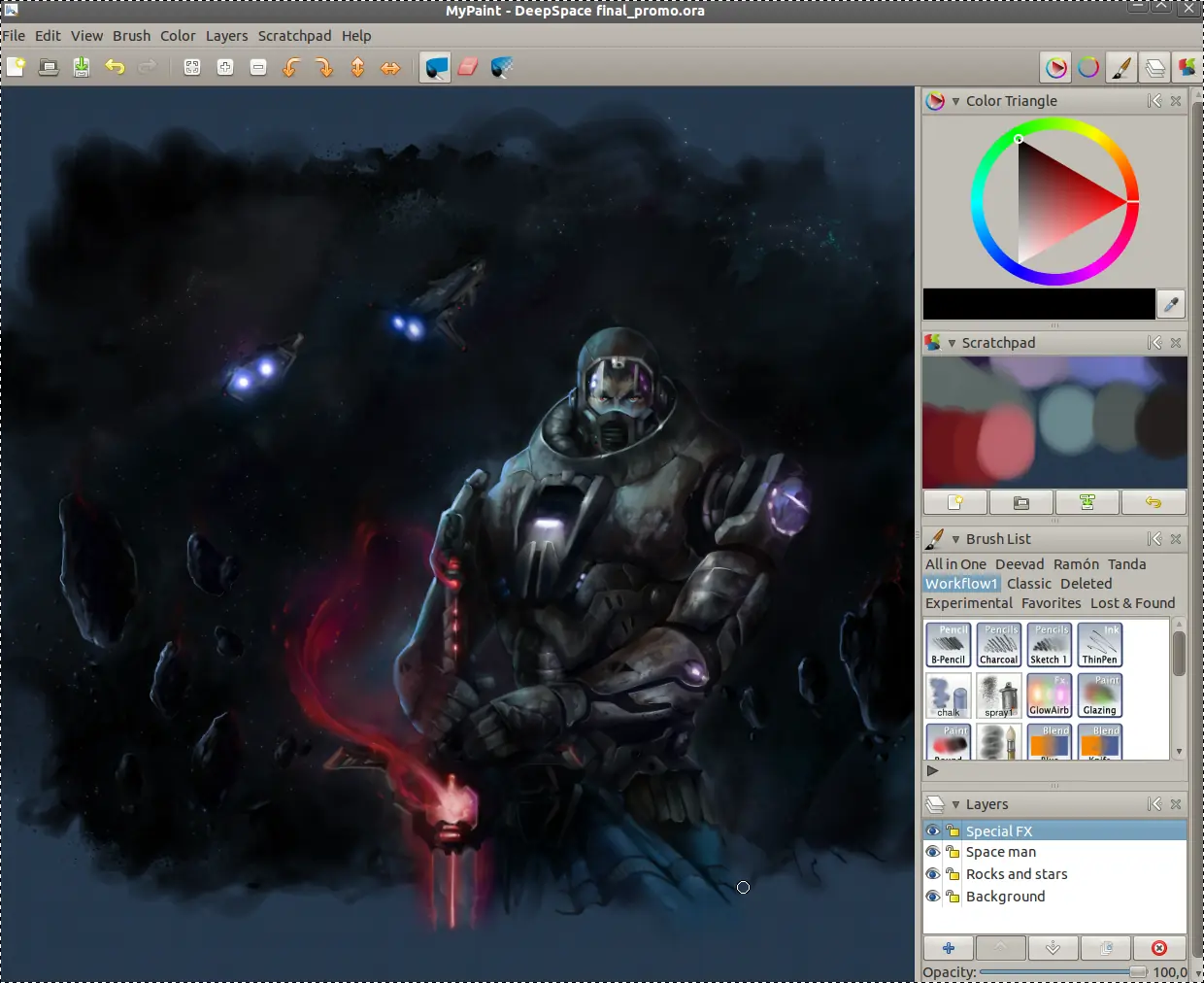Image resolution: width=1204 pixels, height=983 pixels.
Task: Detach the Color Triangle panel
Action: coord(1154,101)
